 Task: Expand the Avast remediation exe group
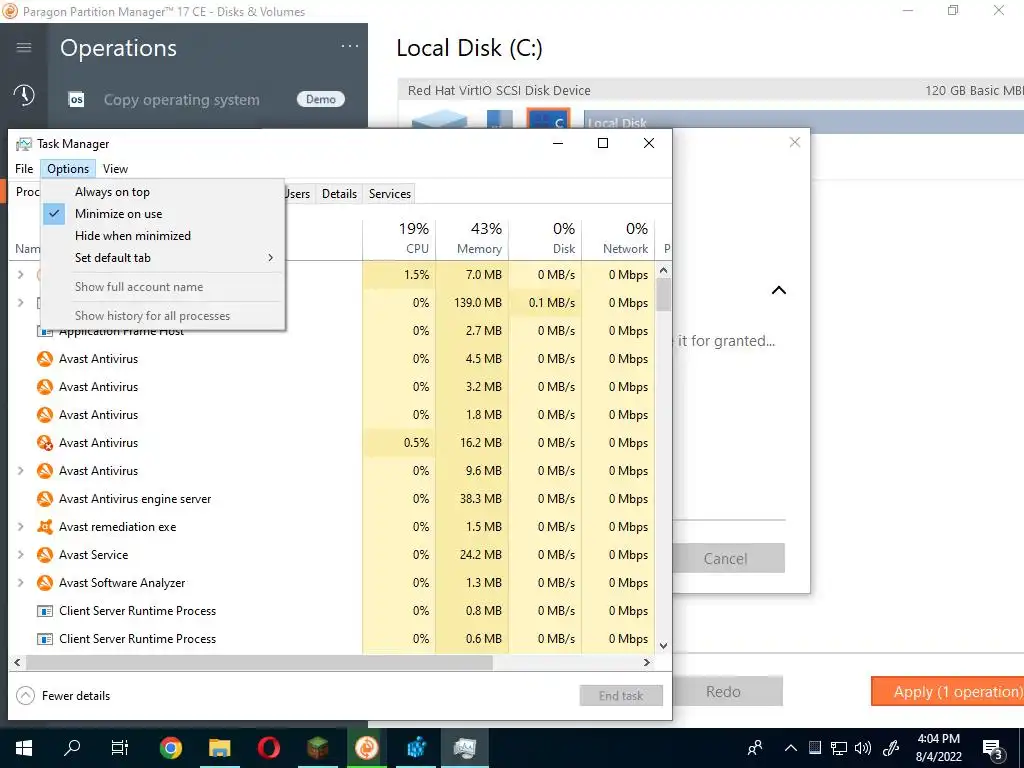pos(20,527)
